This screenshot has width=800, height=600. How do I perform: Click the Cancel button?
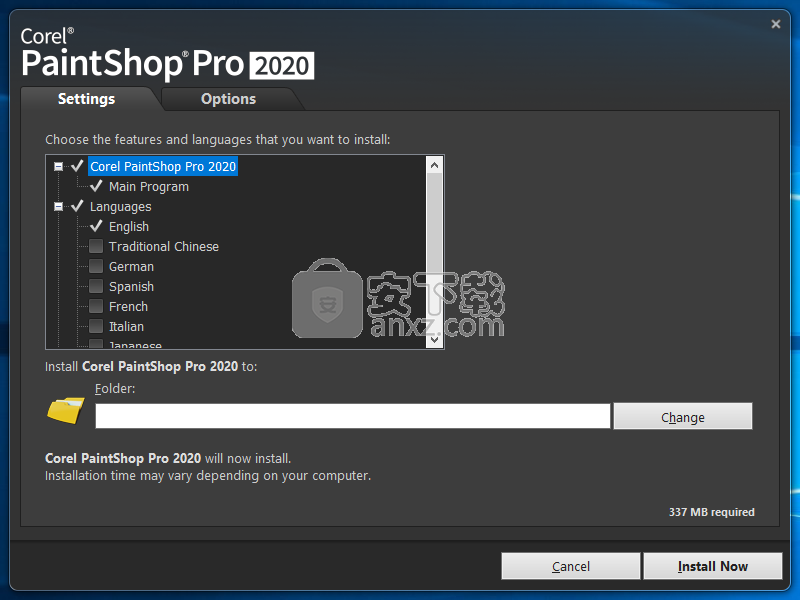571,566
